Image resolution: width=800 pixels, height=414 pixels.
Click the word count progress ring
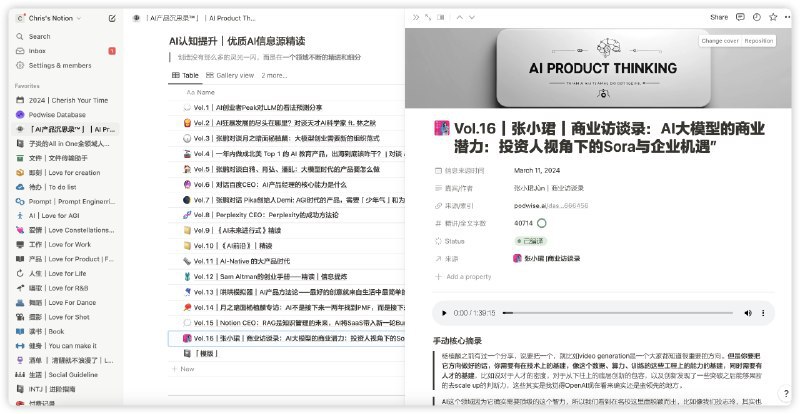(x=542, y=223)
